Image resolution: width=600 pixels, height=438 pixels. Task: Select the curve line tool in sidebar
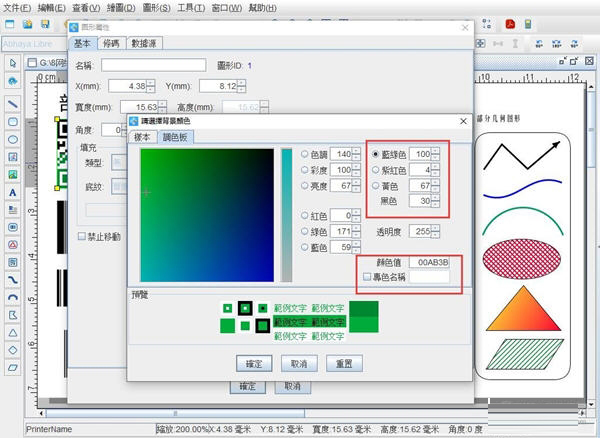coord(13,278)
